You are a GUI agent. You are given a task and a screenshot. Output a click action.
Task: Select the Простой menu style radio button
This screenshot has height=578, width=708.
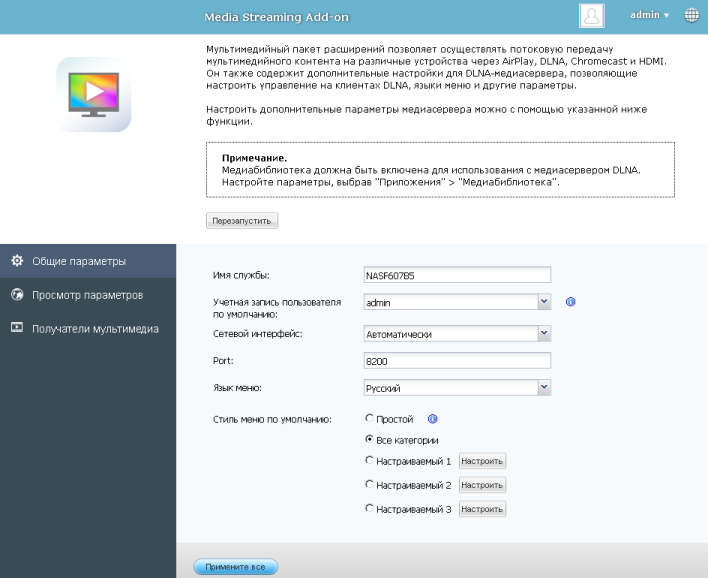[x=369, y=418]
